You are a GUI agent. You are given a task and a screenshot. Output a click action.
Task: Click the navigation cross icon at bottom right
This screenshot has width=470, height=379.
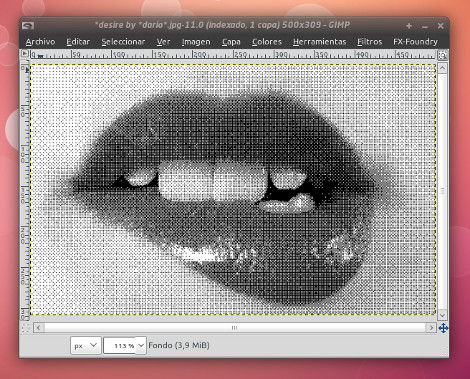tap(443, 328)
